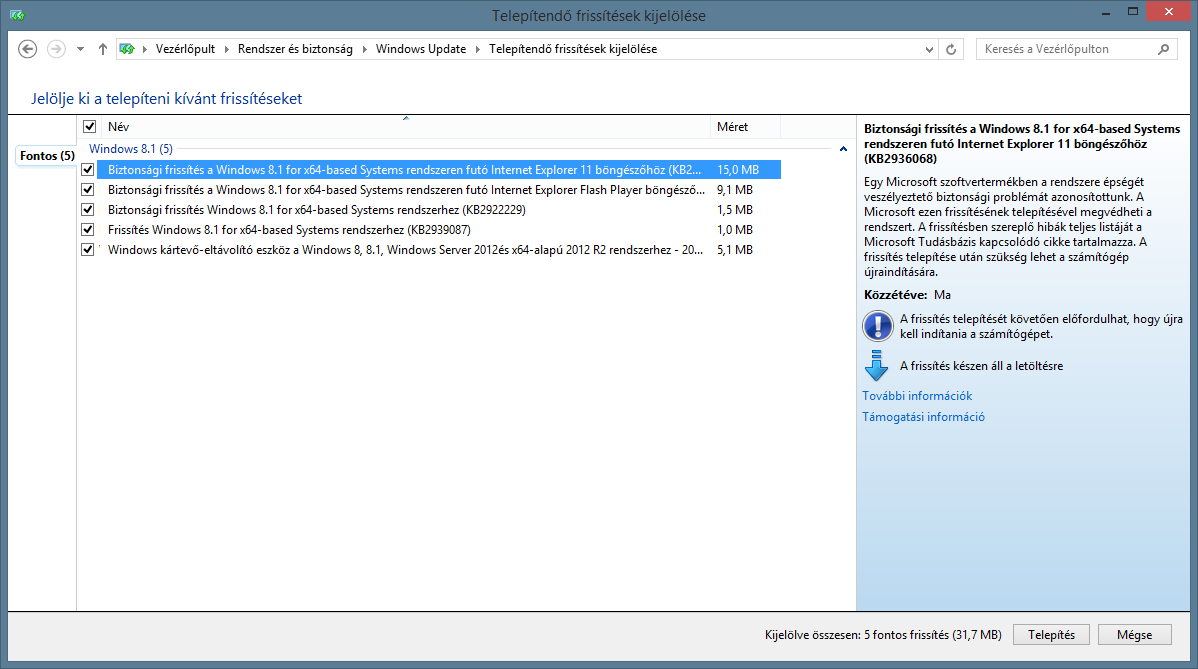Screen dimensions: 1198x669
Task: Sort updates by the Méret column
Action: 746,127
